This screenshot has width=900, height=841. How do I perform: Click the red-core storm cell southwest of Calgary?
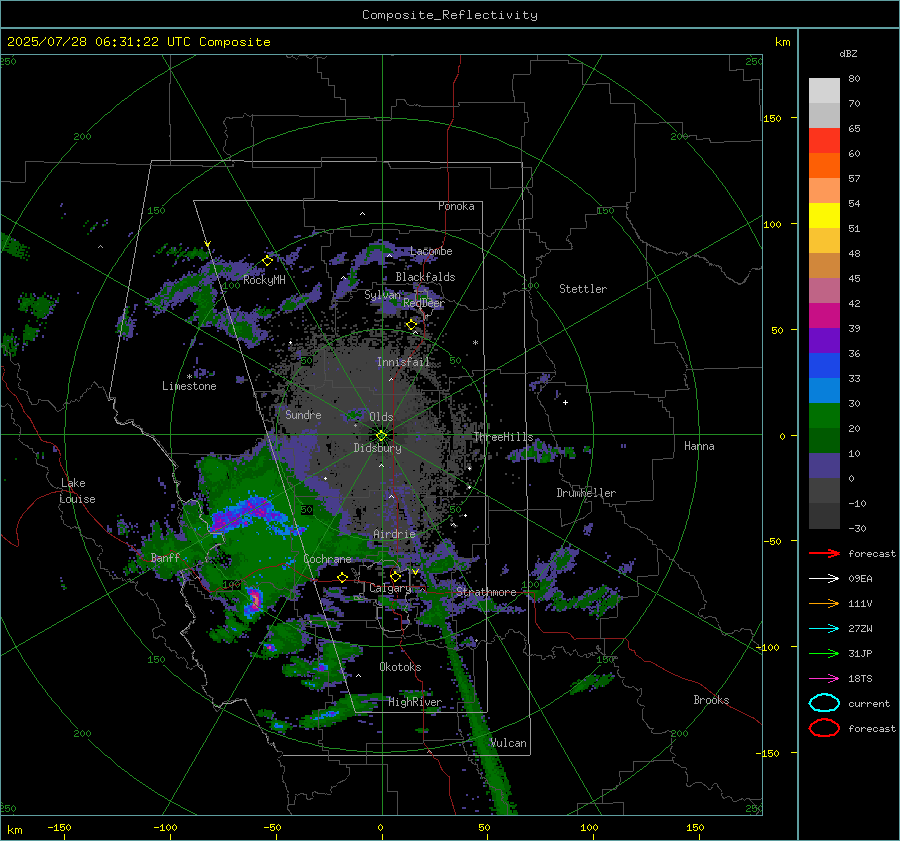(254, 599)
